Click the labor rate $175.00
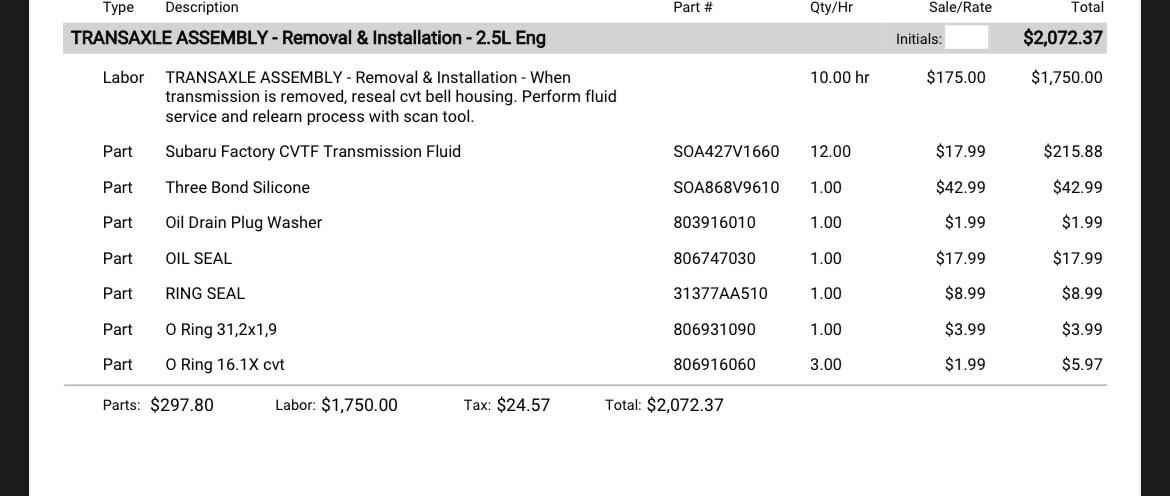The width and height of the screenshot is (1170, 496). coord(955,77)
